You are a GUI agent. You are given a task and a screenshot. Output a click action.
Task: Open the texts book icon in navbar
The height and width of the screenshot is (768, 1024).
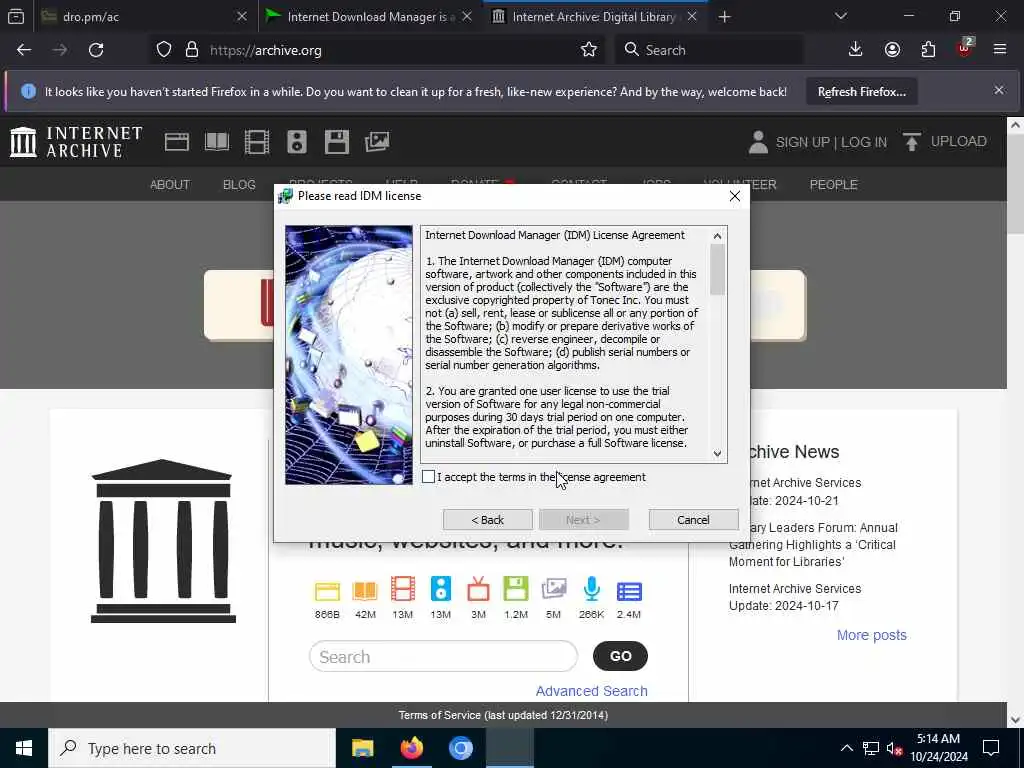coord(217,142)
